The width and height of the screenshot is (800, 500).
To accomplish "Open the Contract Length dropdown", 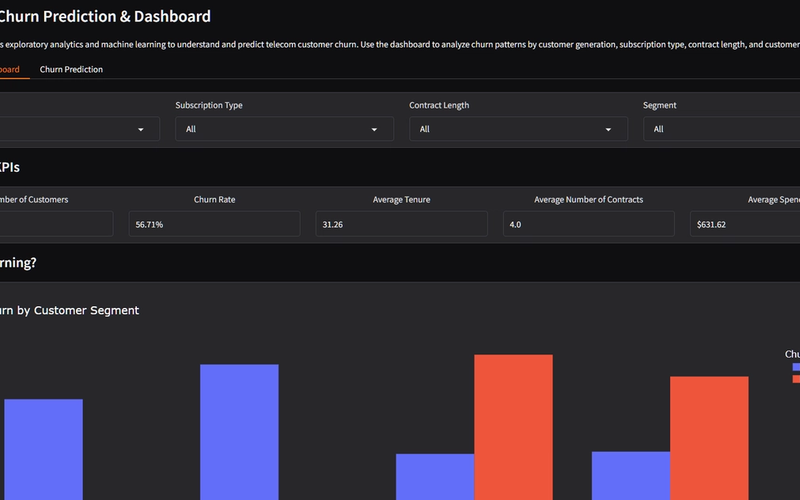I will pos(518,129).
